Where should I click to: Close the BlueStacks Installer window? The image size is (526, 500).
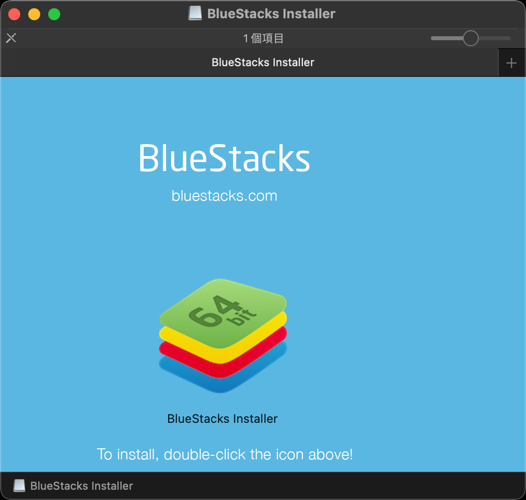coord(14,14)
